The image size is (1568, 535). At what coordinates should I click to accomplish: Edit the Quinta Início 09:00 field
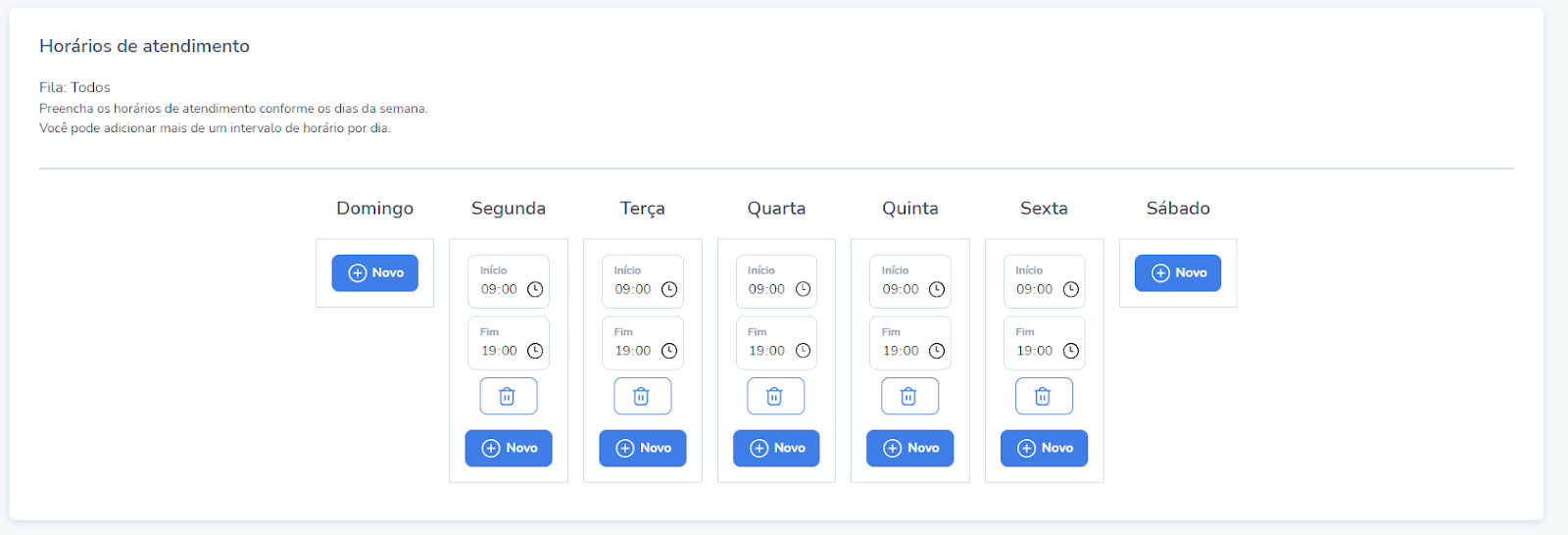tap(910, 282)
